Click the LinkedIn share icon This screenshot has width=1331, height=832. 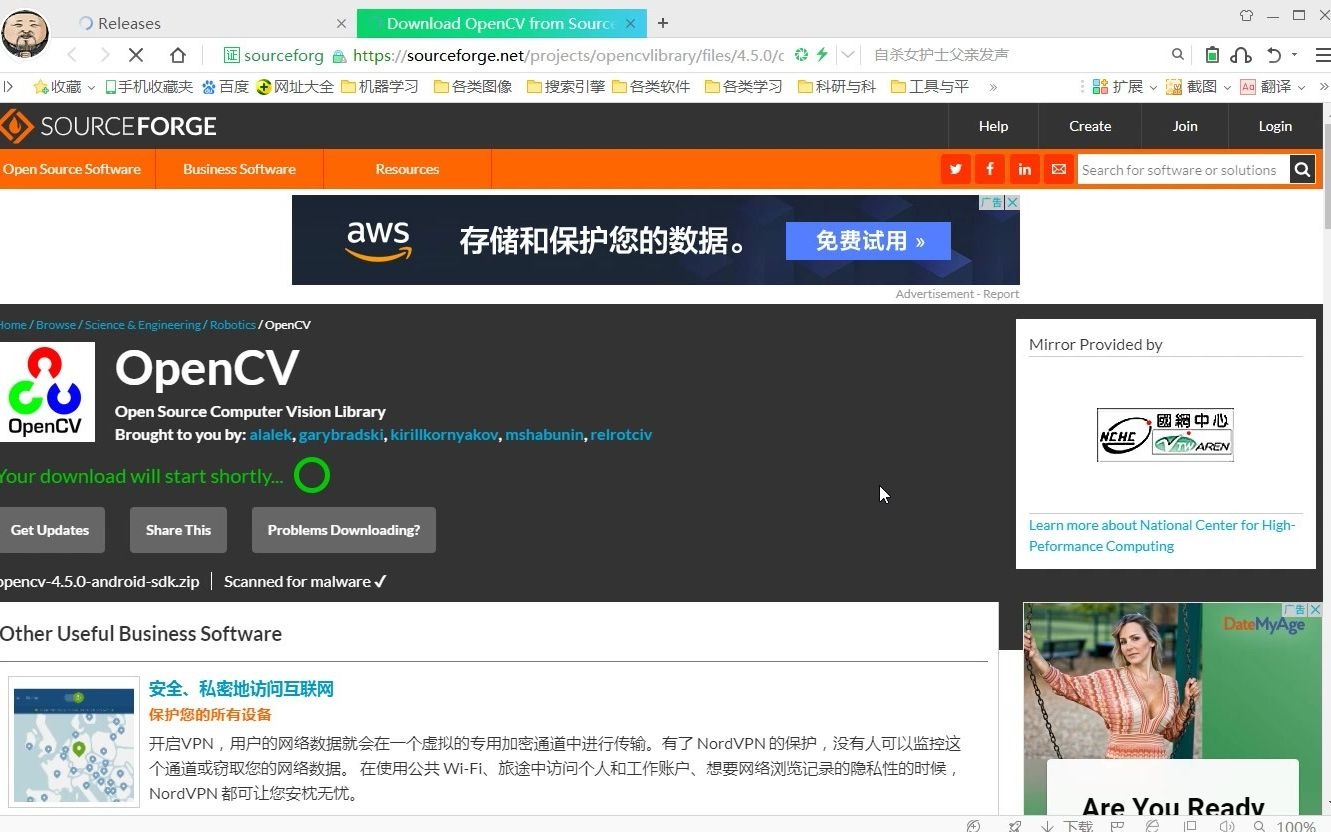1024,170
